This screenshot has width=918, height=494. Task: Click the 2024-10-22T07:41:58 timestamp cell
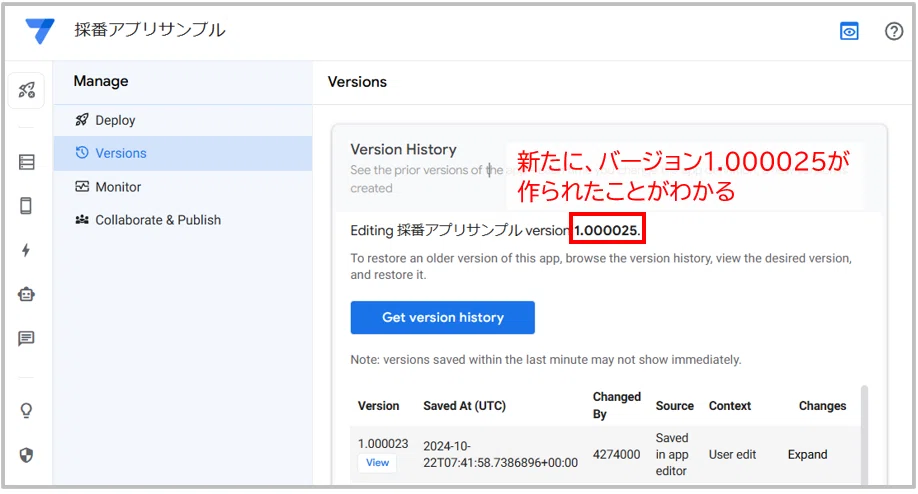click(501, 454)
